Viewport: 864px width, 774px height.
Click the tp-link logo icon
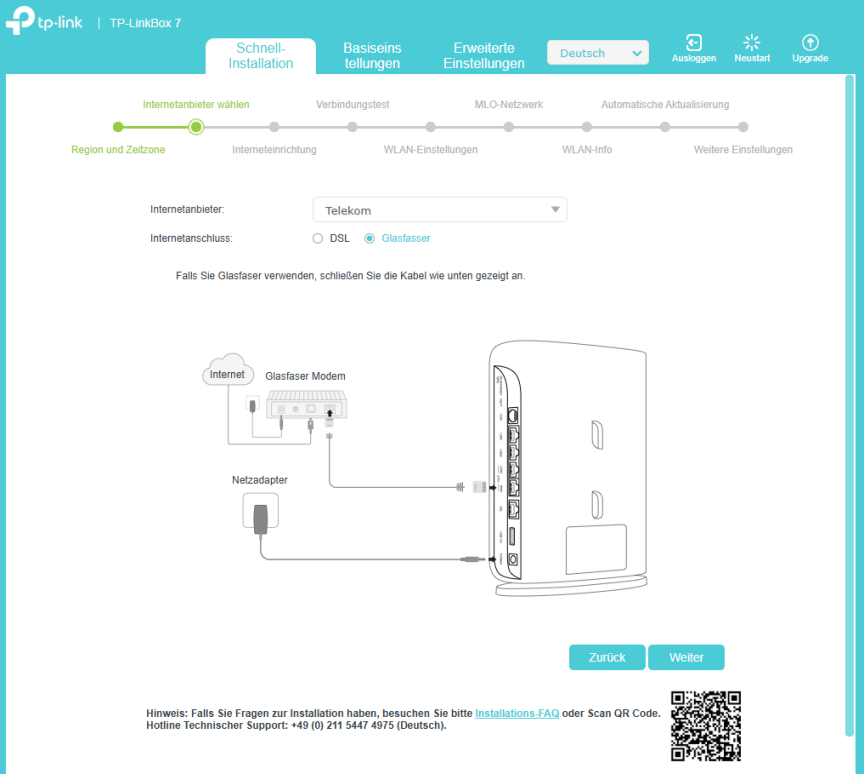tap(20, 20)
